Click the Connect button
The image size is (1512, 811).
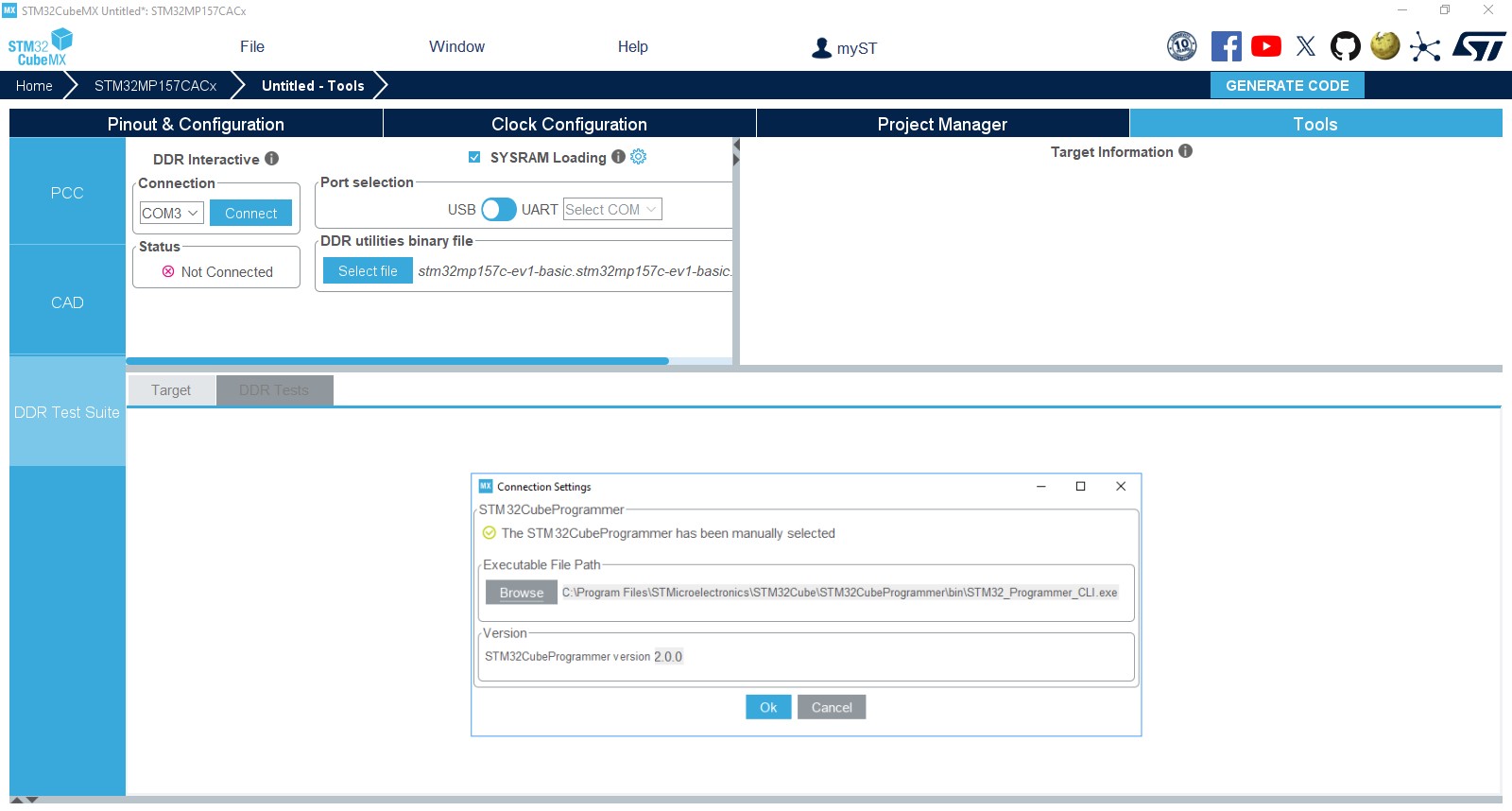click(x=250, y=214)
